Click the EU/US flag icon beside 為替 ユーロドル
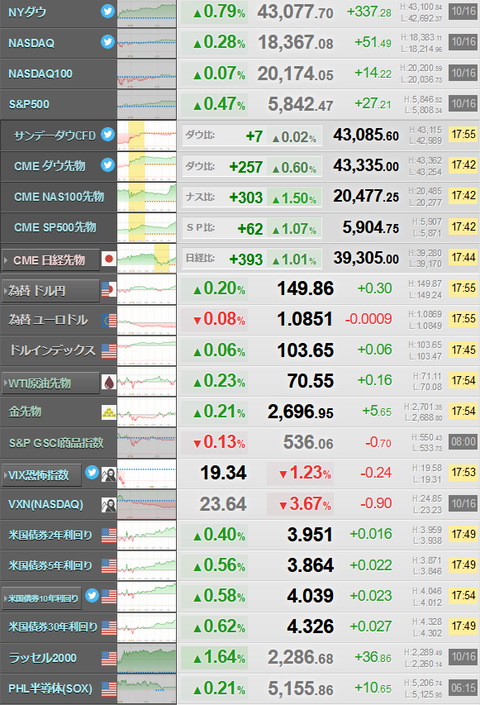 pos(109,320)
